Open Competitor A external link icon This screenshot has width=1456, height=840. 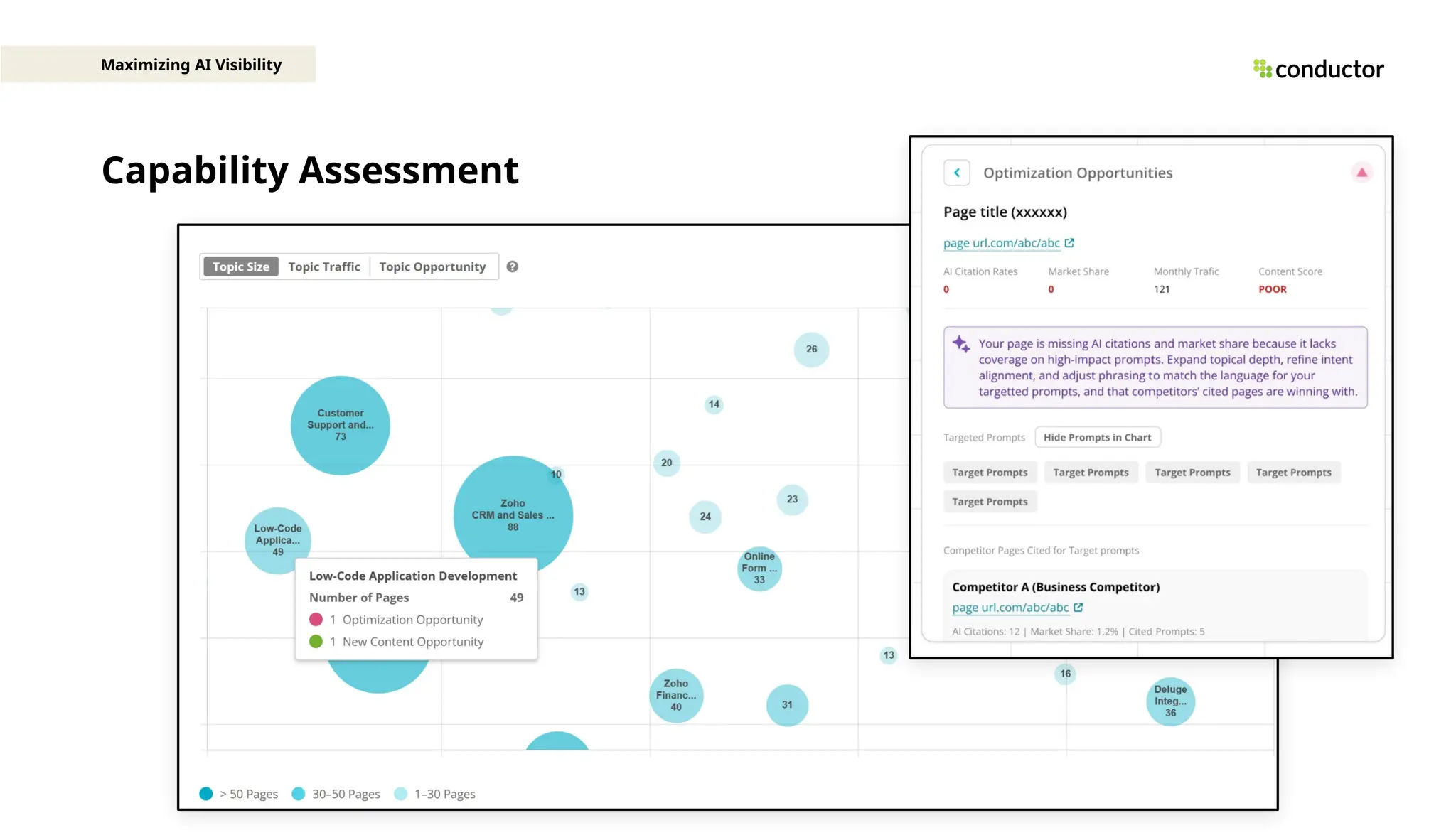(1078, 608)
